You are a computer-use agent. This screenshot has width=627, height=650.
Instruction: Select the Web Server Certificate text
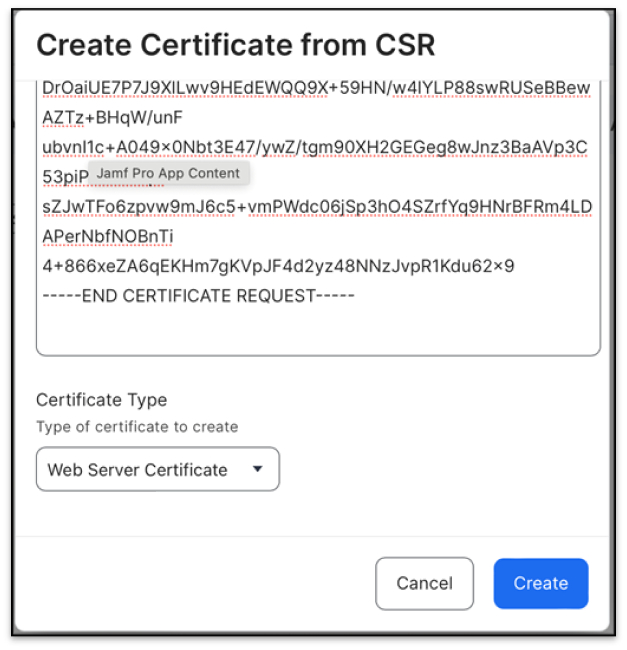click(x=138, y=469)
